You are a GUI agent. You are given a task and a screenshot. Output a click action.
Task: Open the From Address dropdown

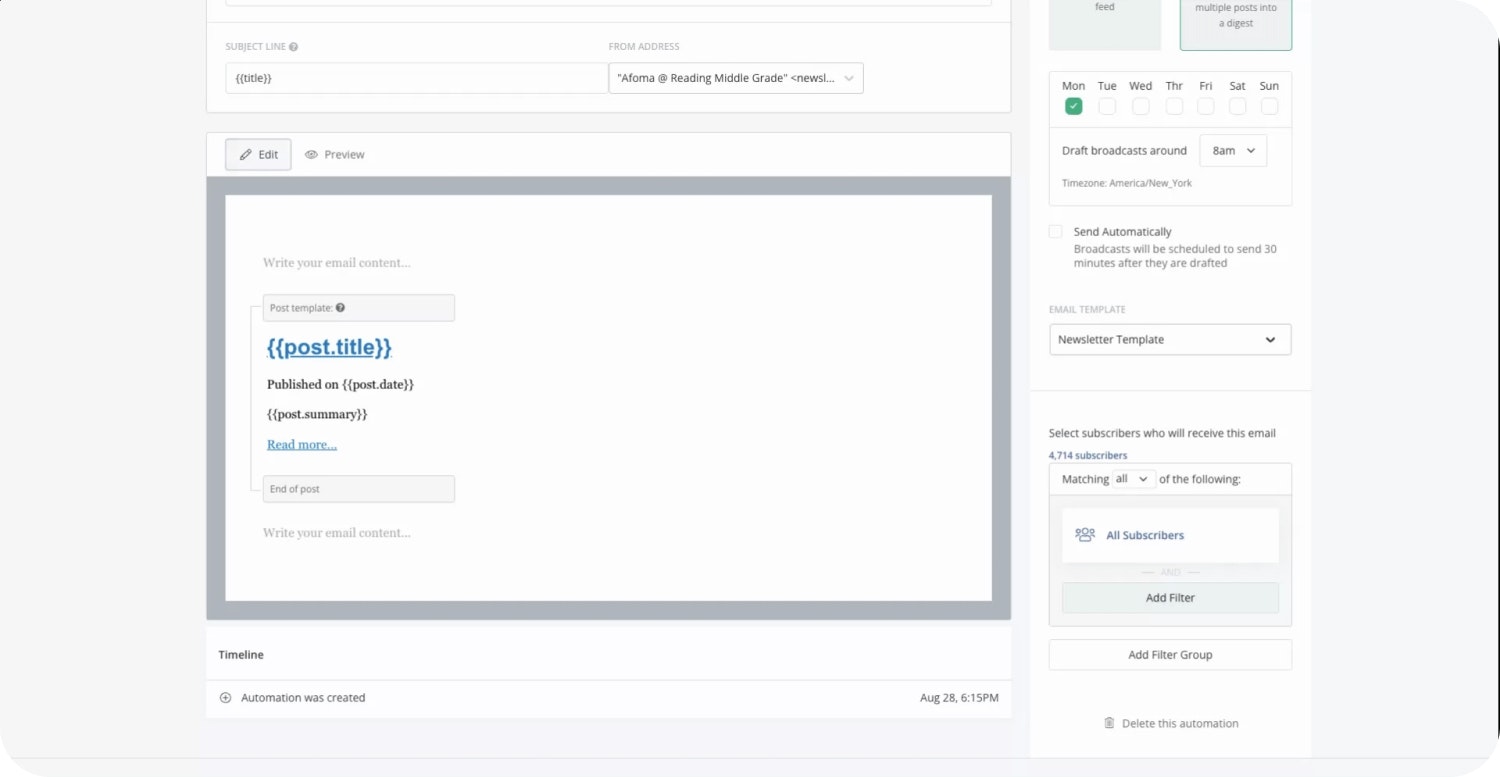click(x=735, y=78)
